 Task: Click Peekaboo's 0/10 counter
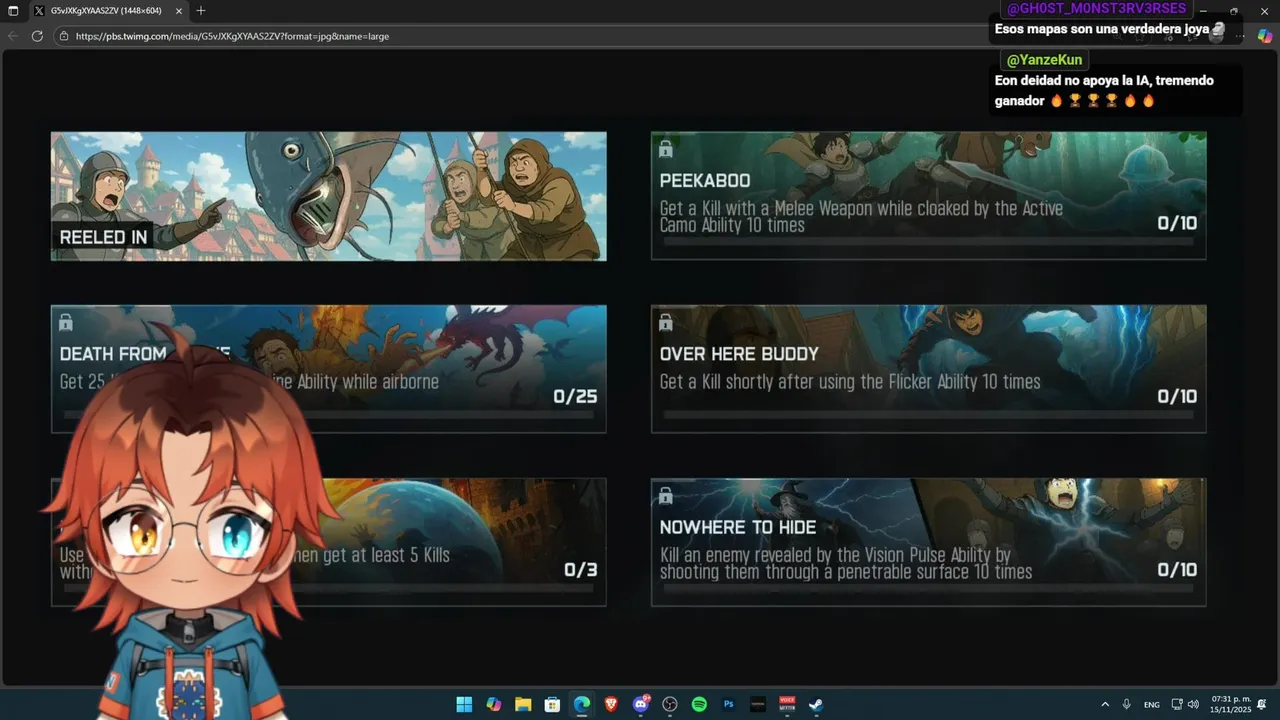[x=1177, y=224]
